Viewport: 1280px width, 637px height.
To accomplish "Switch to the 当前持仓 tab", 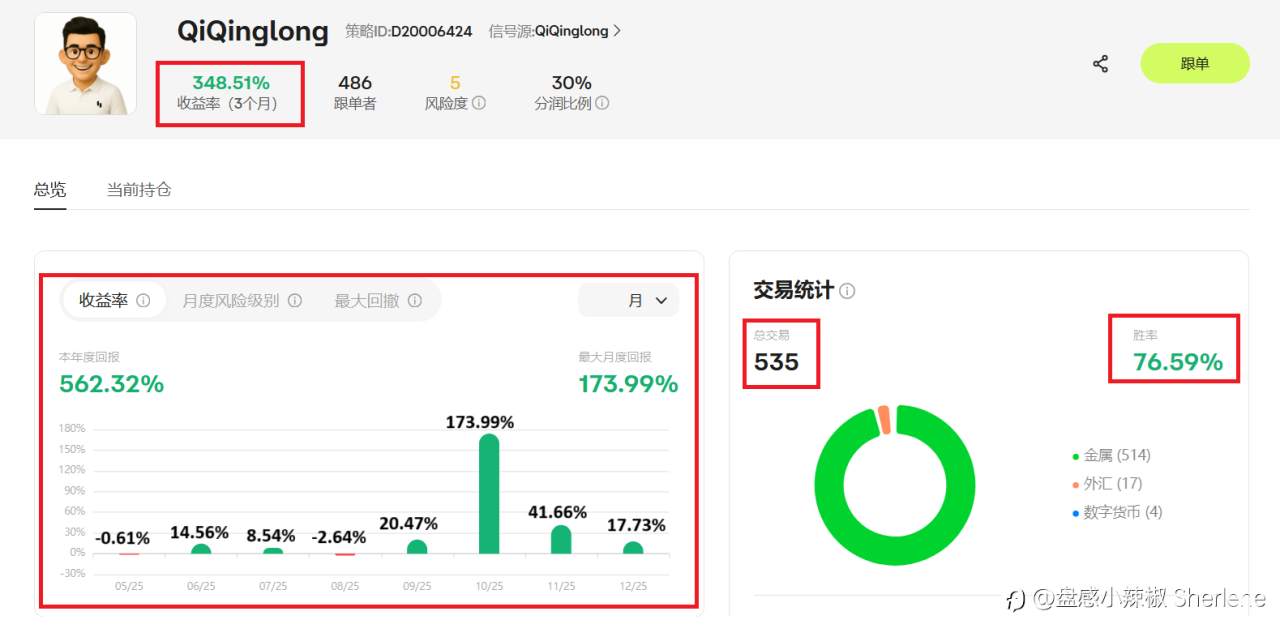I will click(x=139, y=189).
